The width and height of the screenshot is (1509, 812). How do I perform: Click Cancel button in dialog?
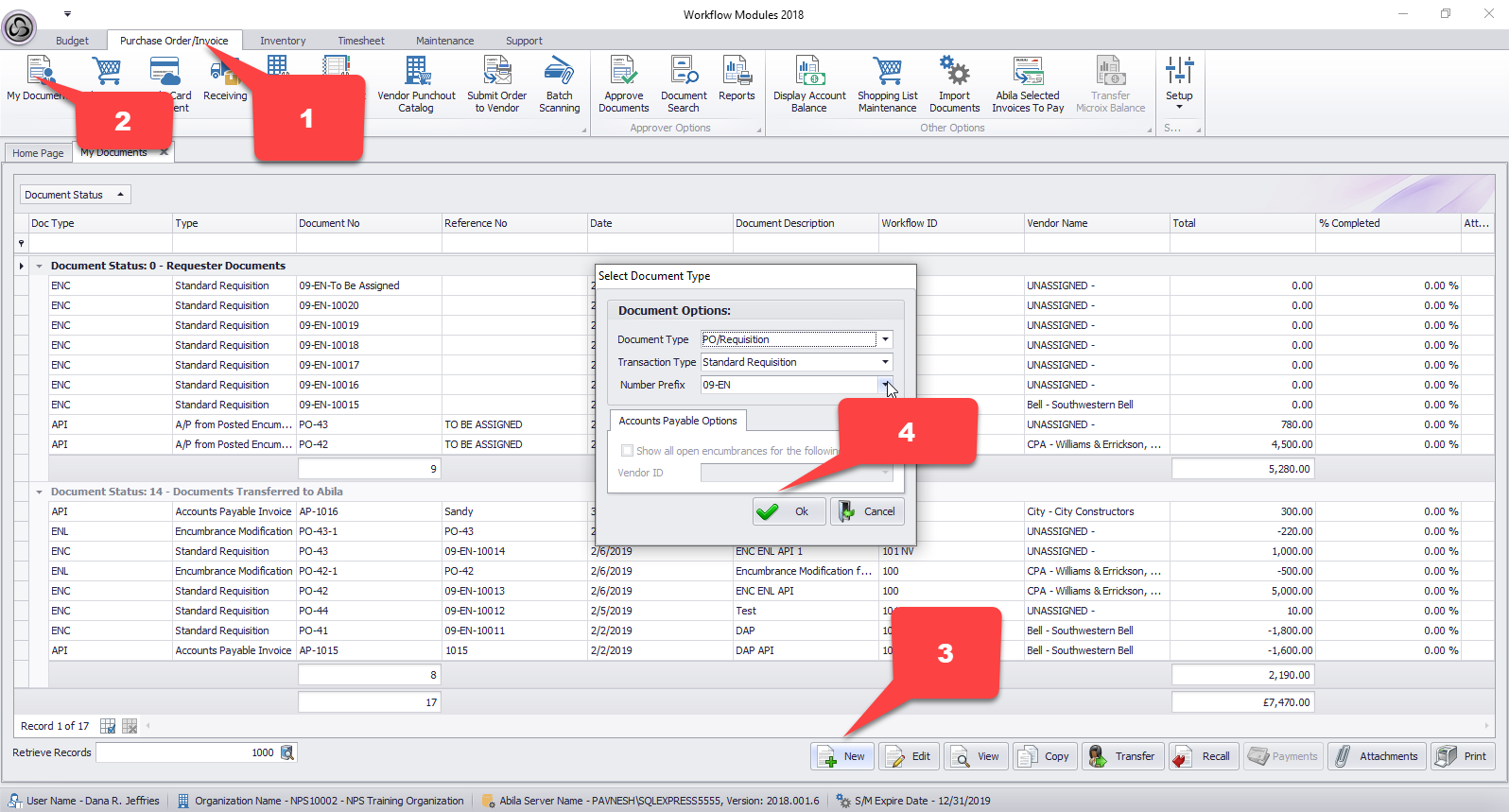point(867,511)
